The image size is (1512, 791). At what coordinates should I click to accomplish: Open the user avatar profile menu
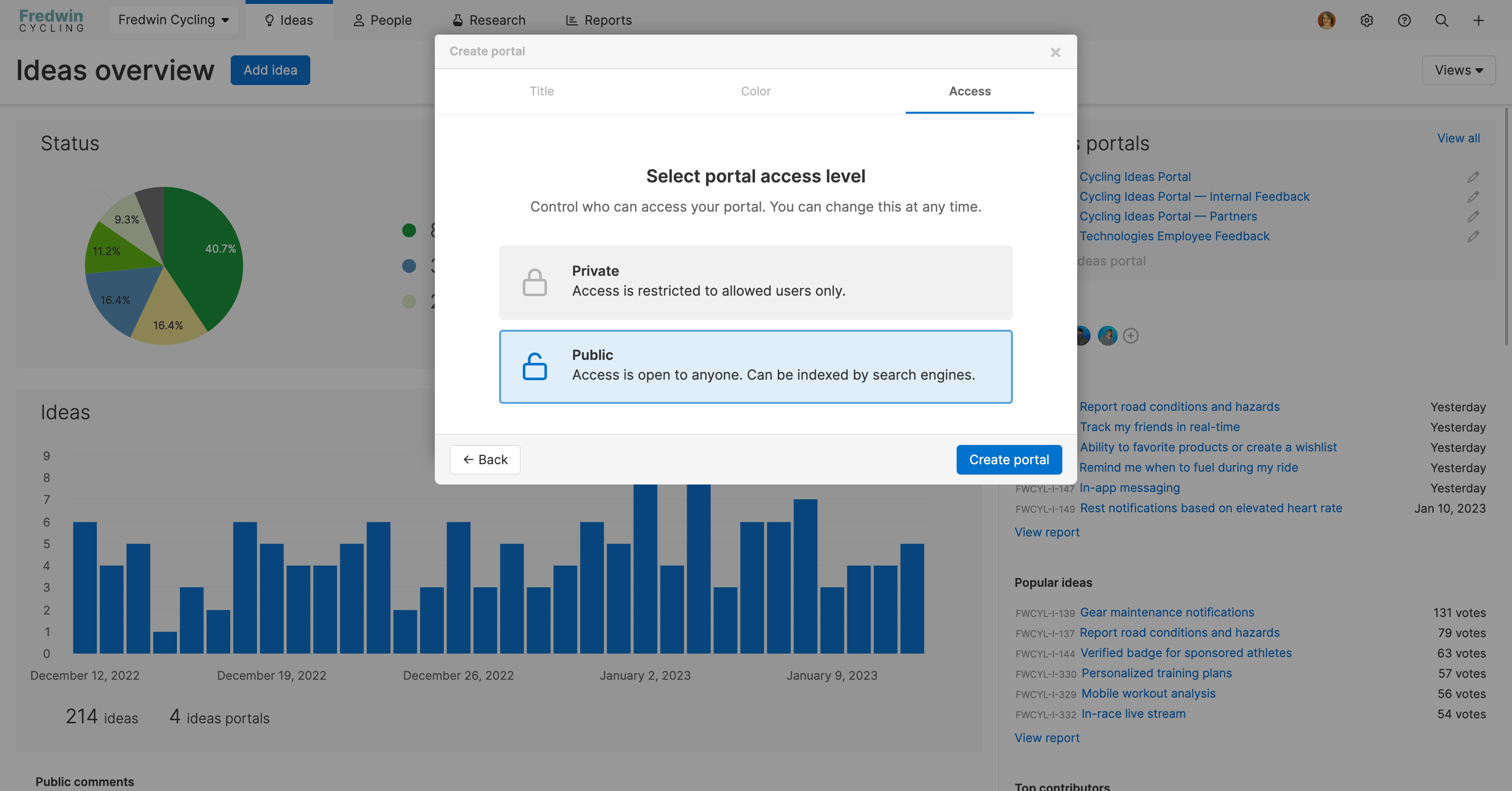click(1326, 21)
